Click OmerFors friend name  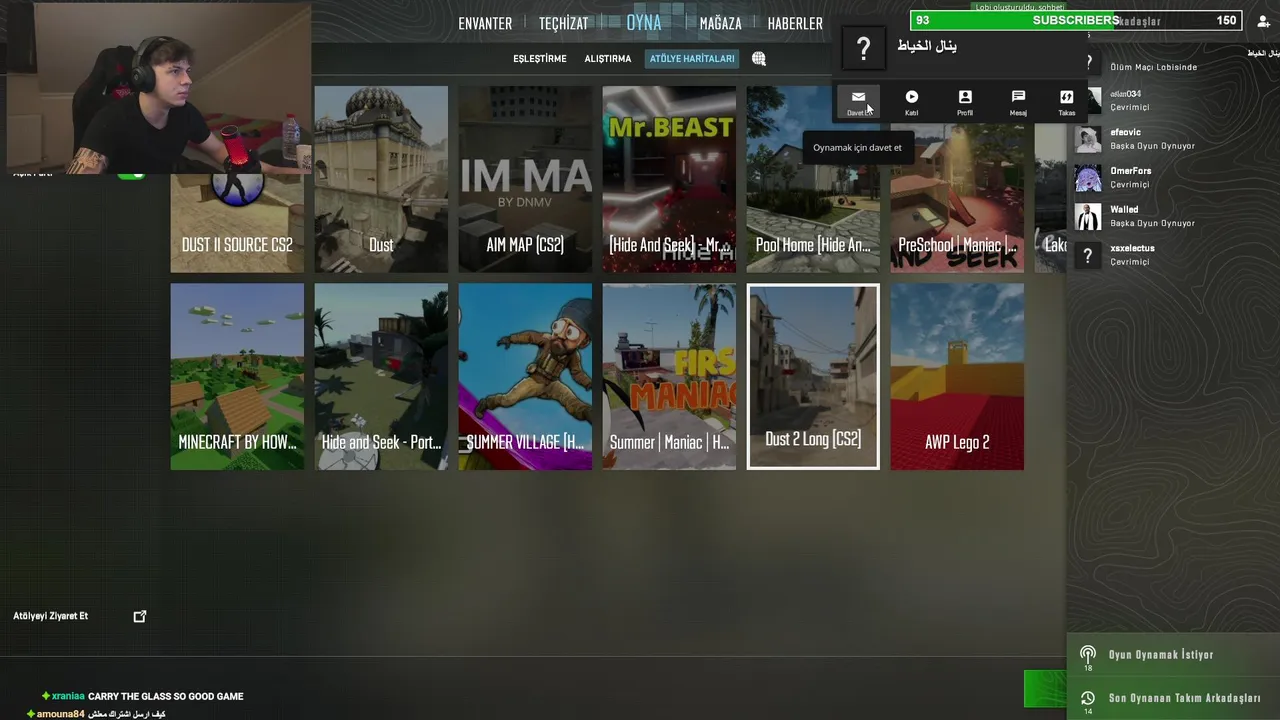pos(1130,171)
